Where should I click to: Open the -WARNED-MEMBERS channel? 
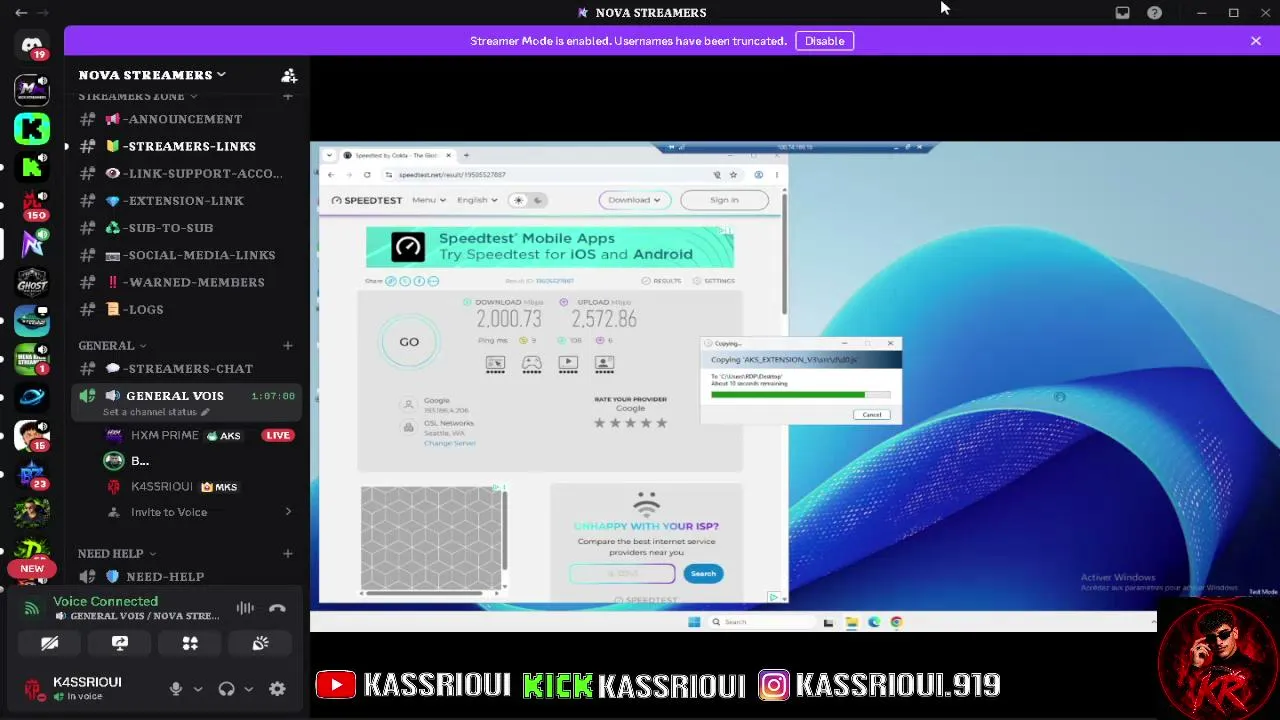click(186, 282)
